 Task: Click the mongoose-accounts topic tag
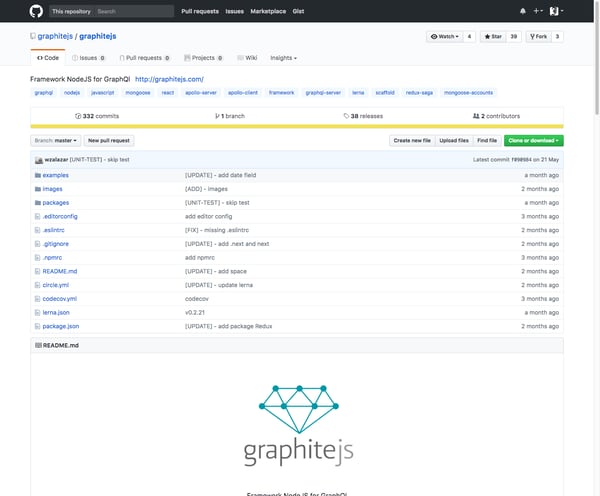pos(468,93)
